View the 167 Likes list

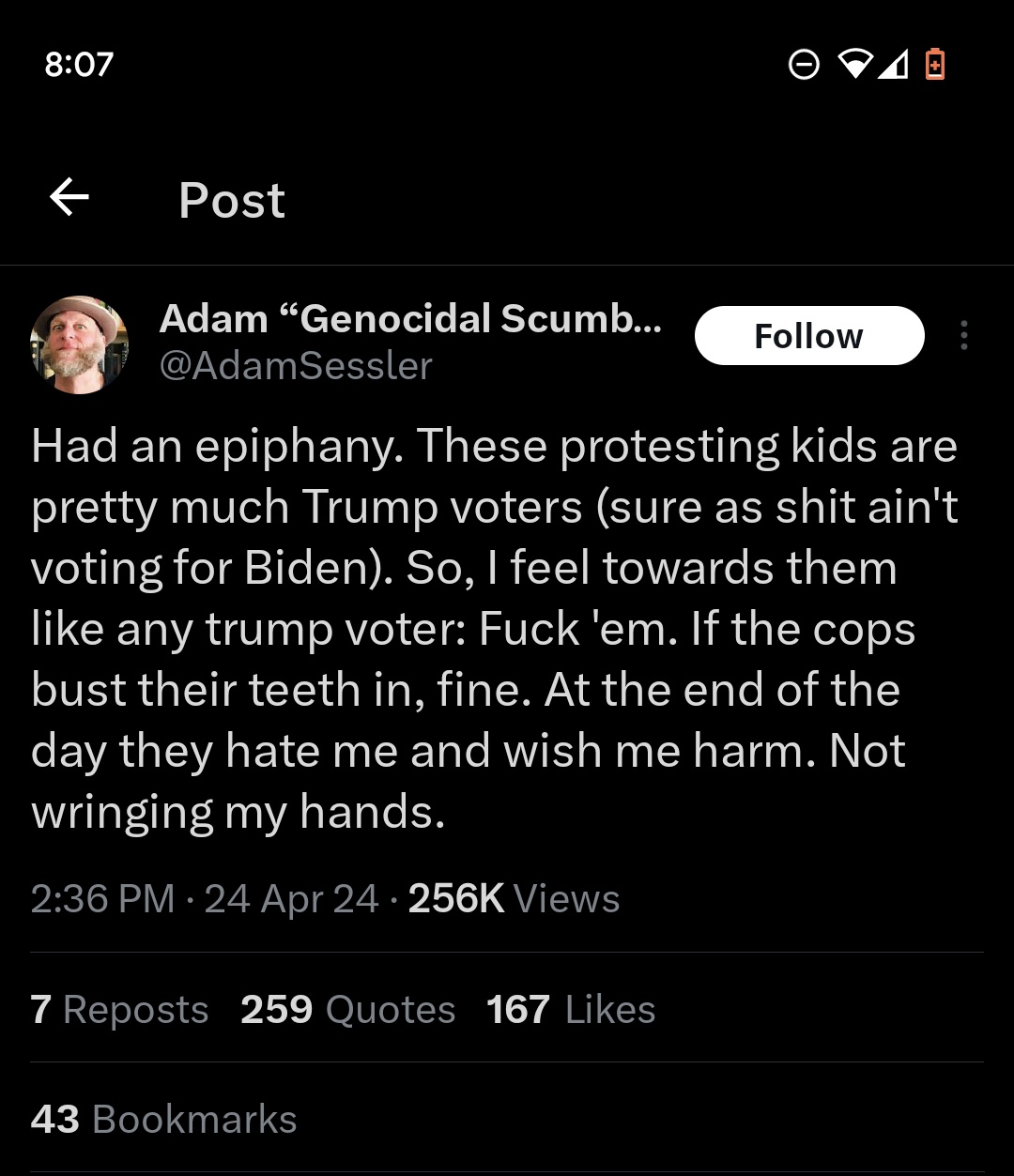pyautogui.click(x=571, y=1009)
